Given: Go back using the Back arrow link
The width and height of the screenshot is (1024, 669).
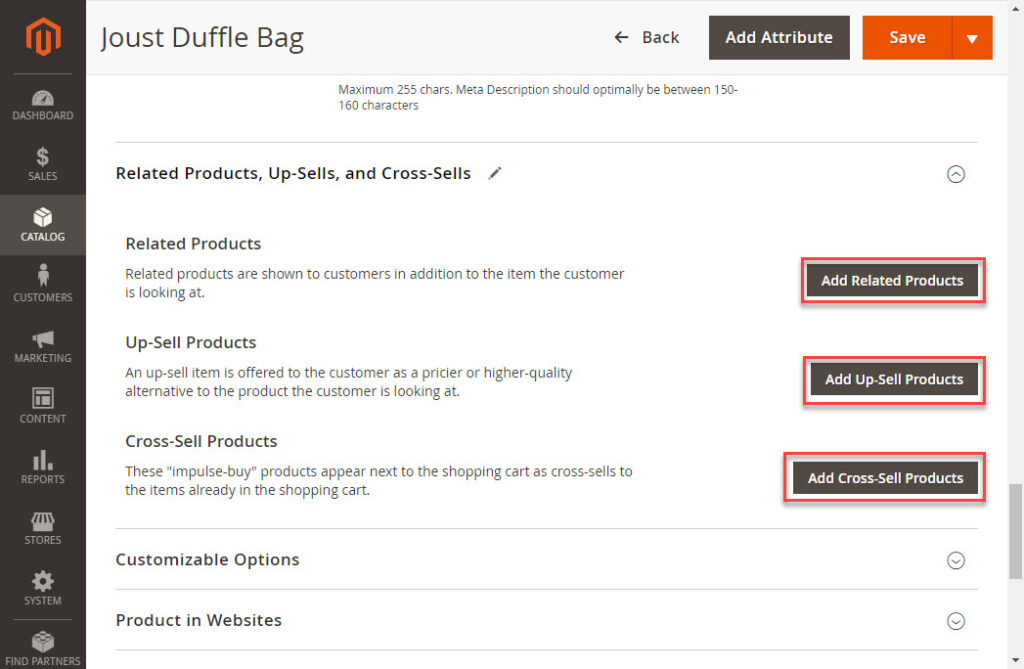Looking at the screenshot, I should 647,37.
